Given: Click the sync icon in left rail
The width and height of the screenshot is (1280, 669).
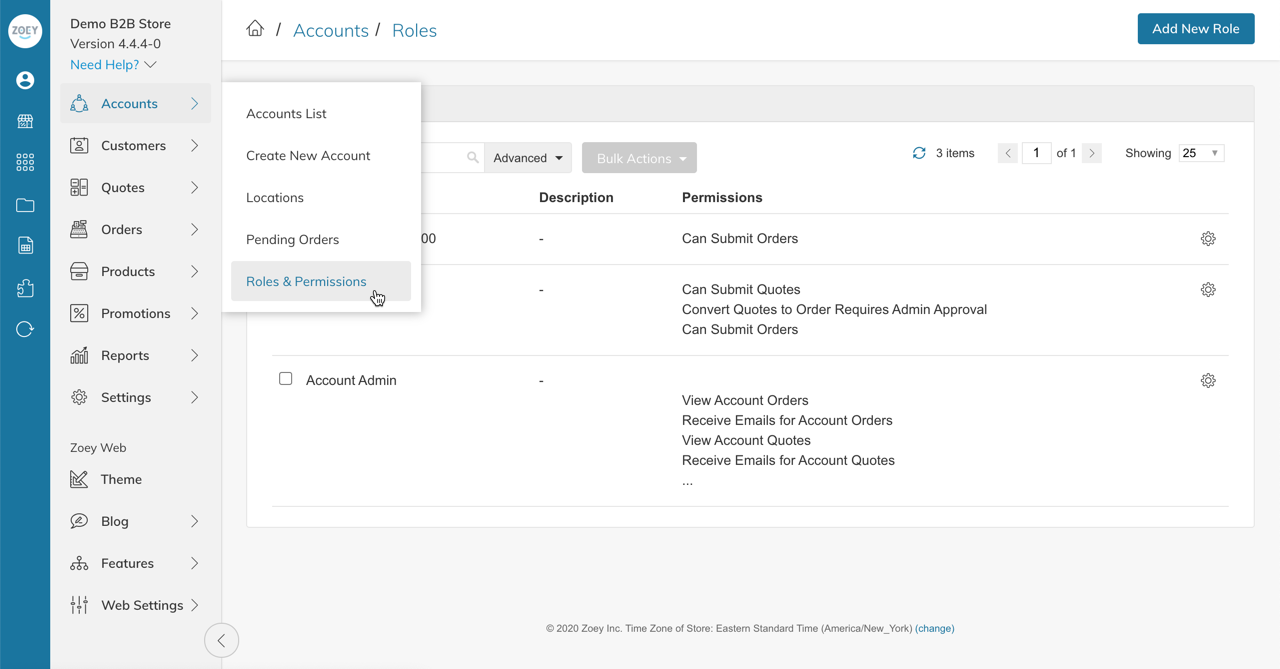Looking at the screenshot, I should click(25, 329).
